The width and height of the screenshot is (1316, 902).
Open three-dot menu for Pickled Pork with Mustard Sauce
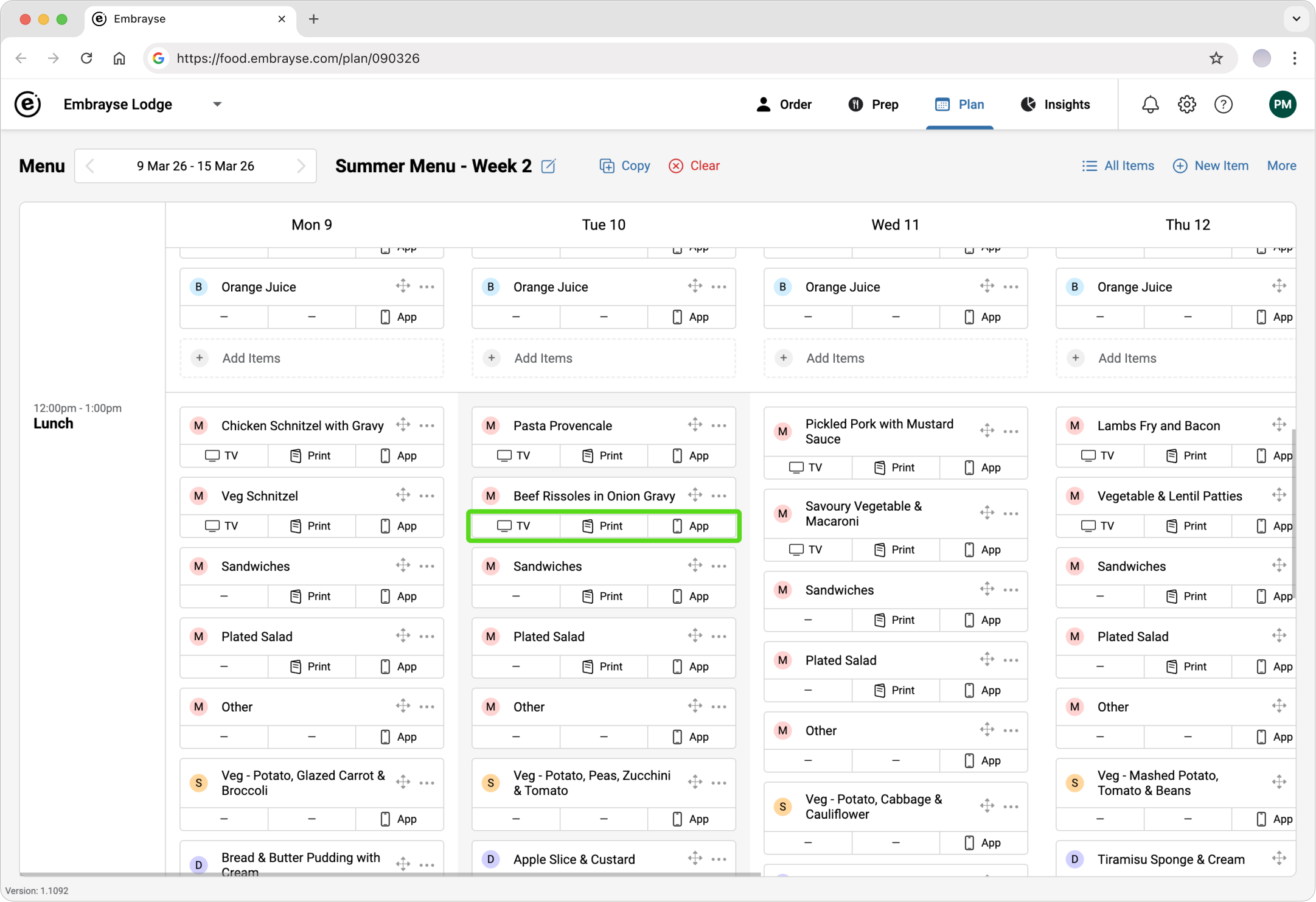[1011, 432]
